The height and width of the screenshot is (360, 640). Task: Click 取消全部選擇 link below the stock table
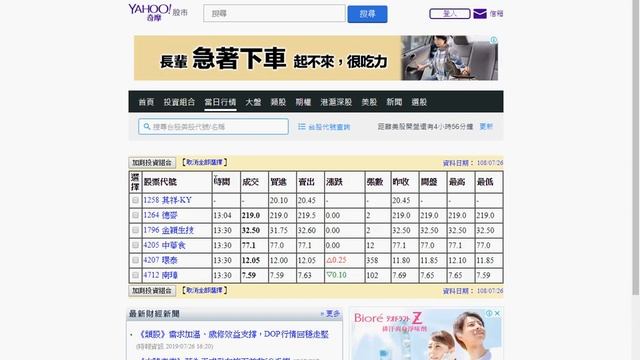pos(204,290)
